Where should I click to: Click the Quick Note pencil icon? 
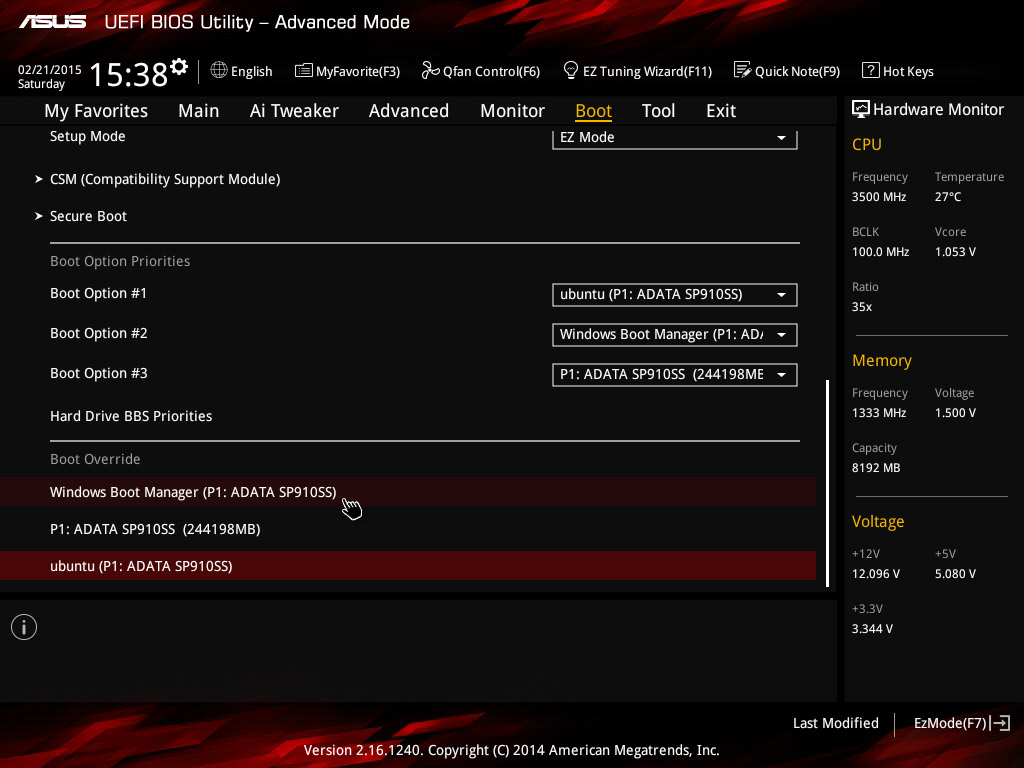pos(743,70)
